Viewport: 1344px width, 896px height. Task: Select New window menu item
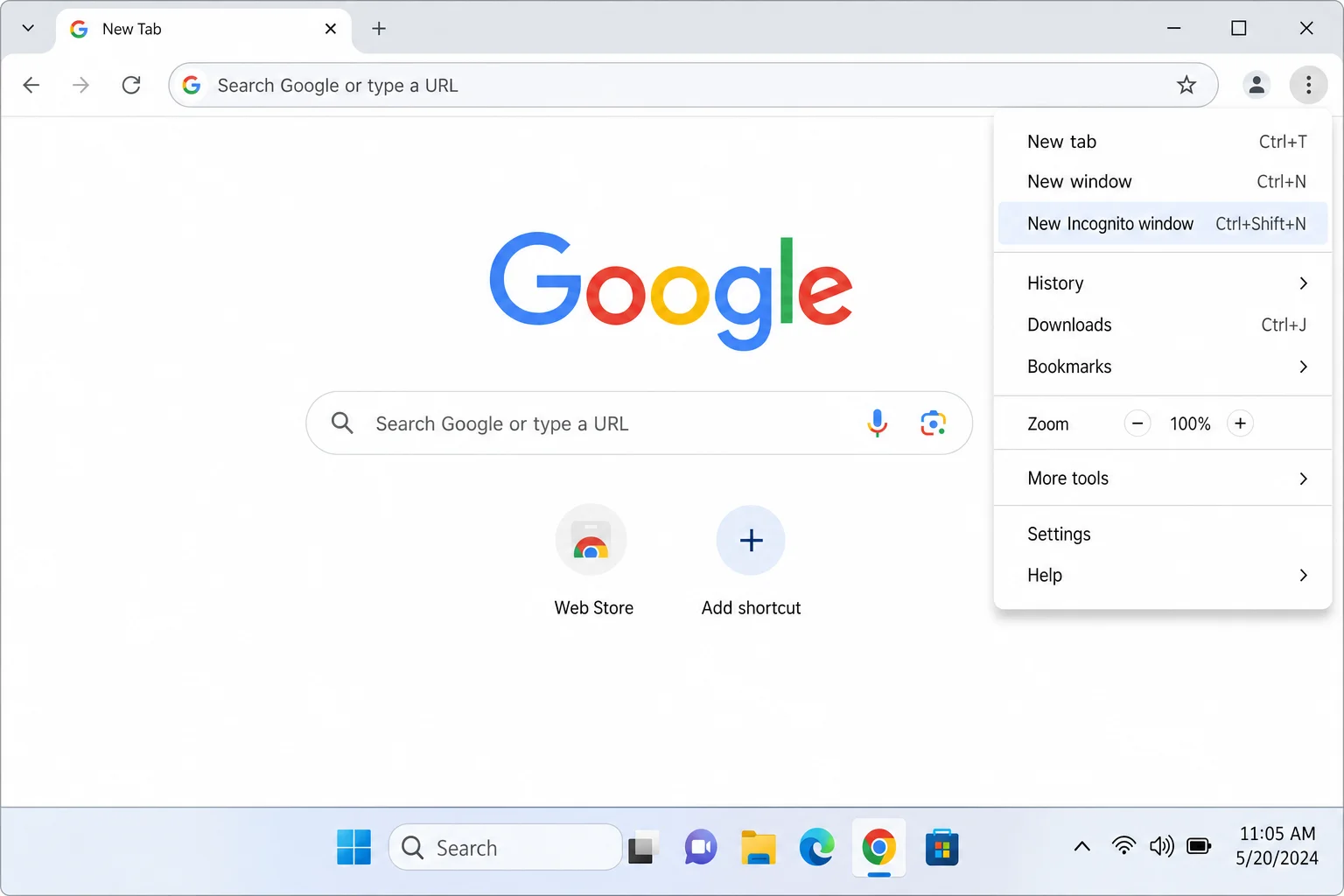click(1163, 182)
